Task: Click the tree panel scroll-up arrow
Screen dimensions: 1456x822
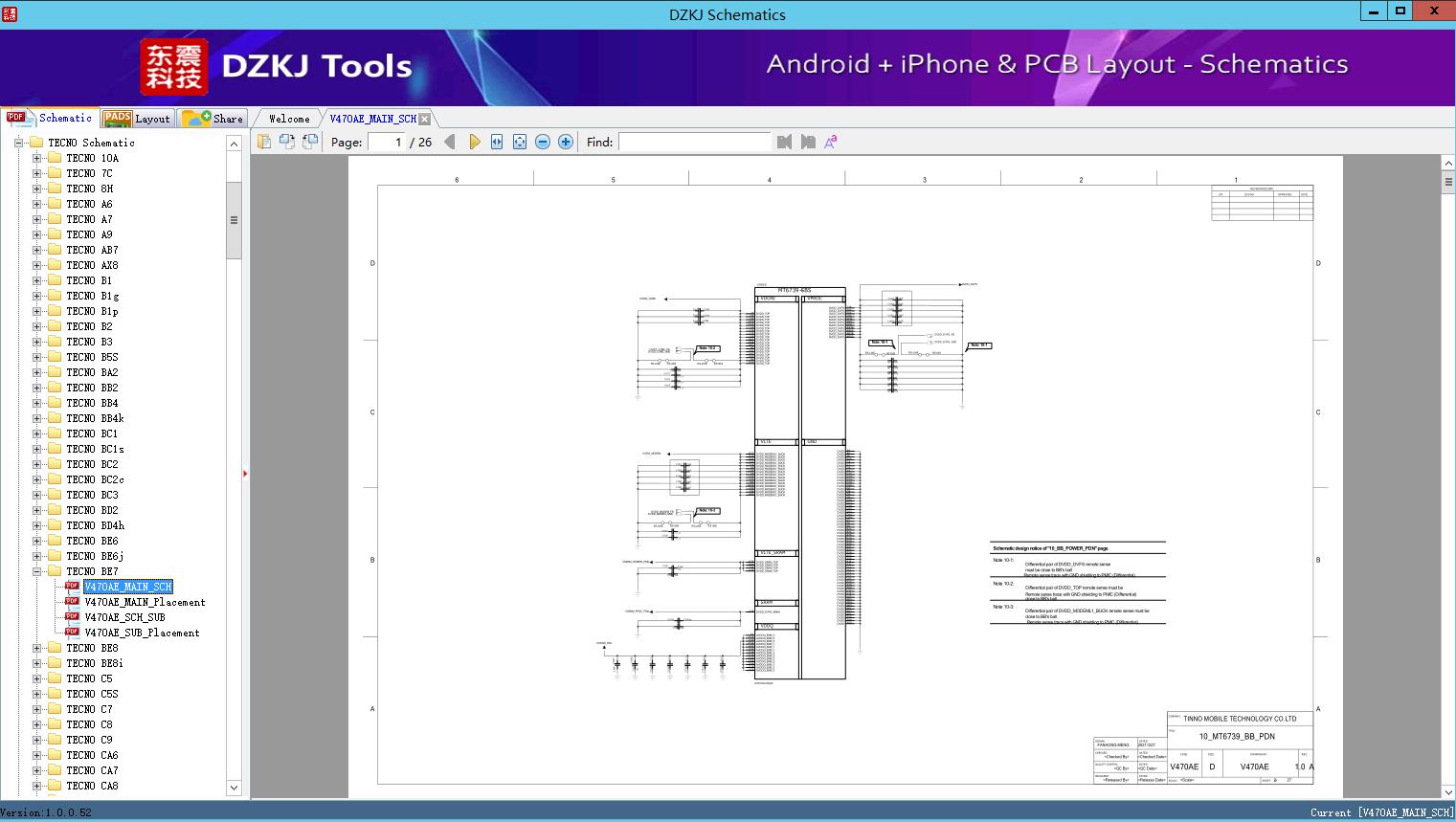Action: (x=234, y=144)
